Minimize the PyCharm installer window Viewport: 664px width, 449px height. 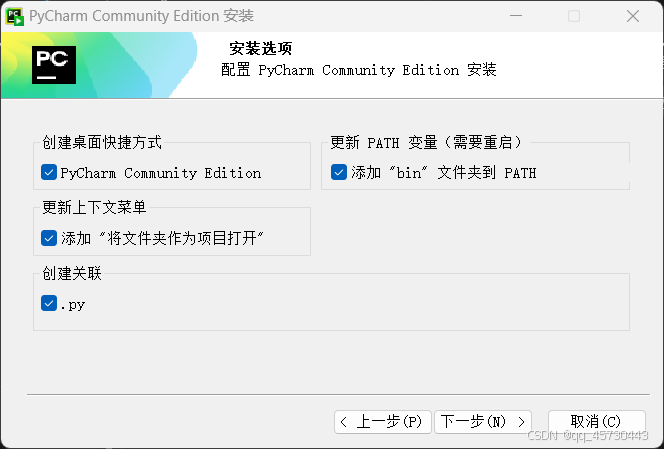point(516,16)
